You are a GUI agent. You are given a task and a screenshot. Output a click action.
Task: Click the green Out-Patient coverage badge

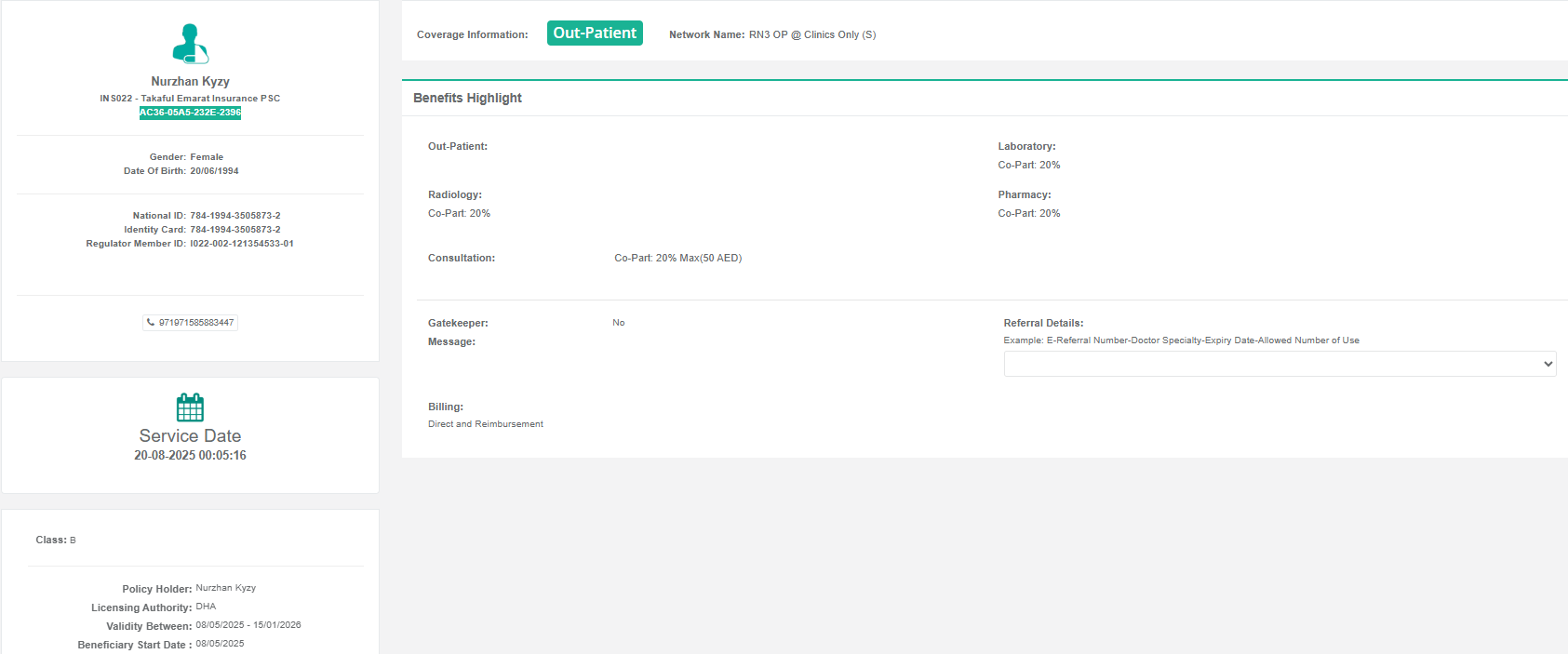pos(595,33)
